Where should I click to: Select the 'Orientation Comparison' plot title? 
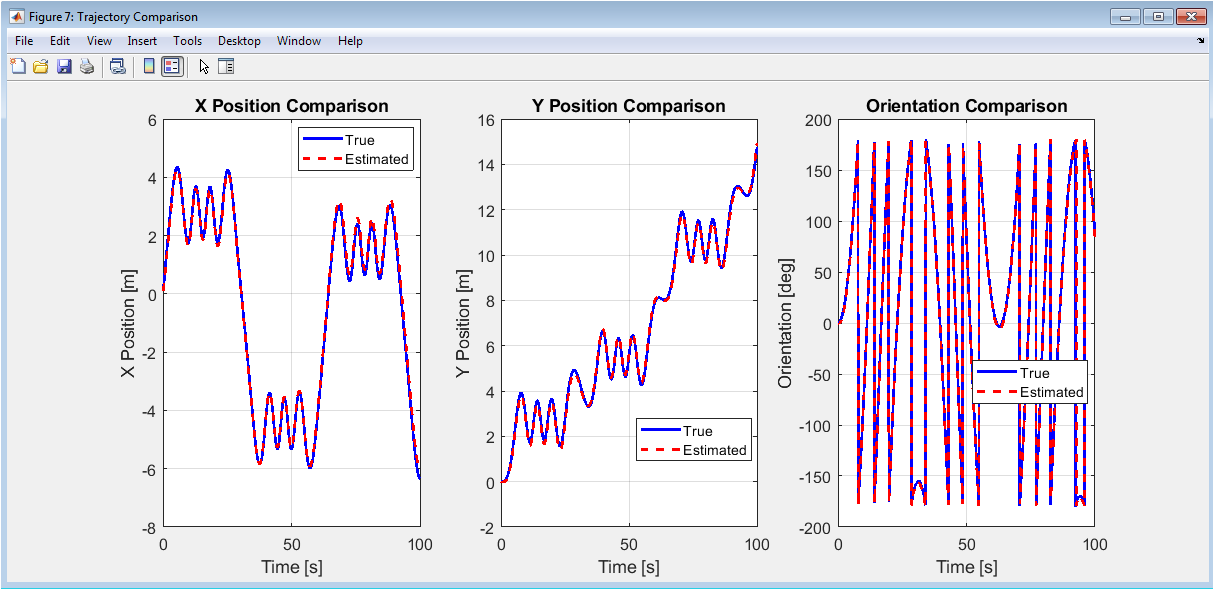click(967, 106)
